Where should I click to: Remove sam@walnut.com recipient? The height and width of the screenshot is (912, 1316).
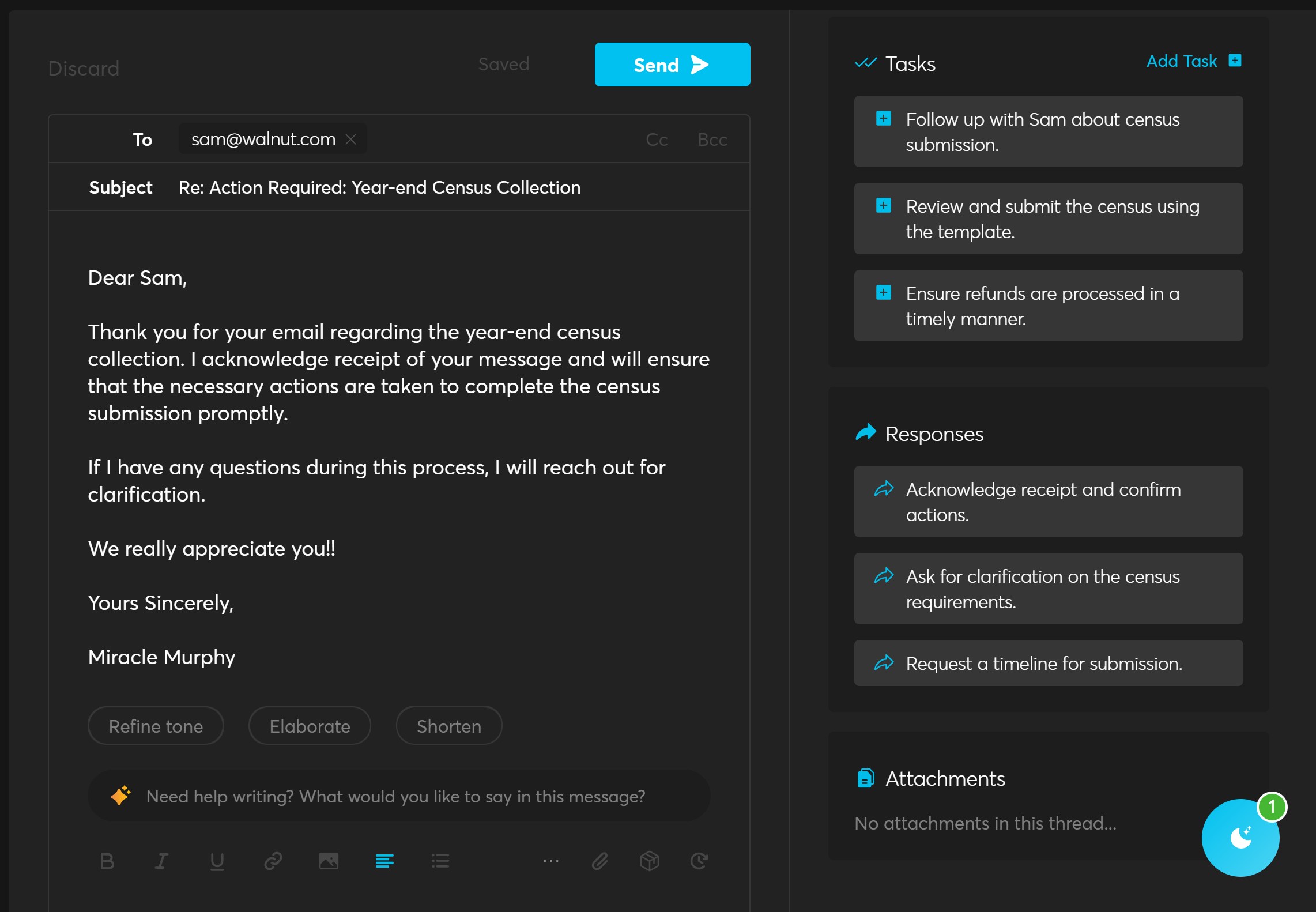point(350,140)
